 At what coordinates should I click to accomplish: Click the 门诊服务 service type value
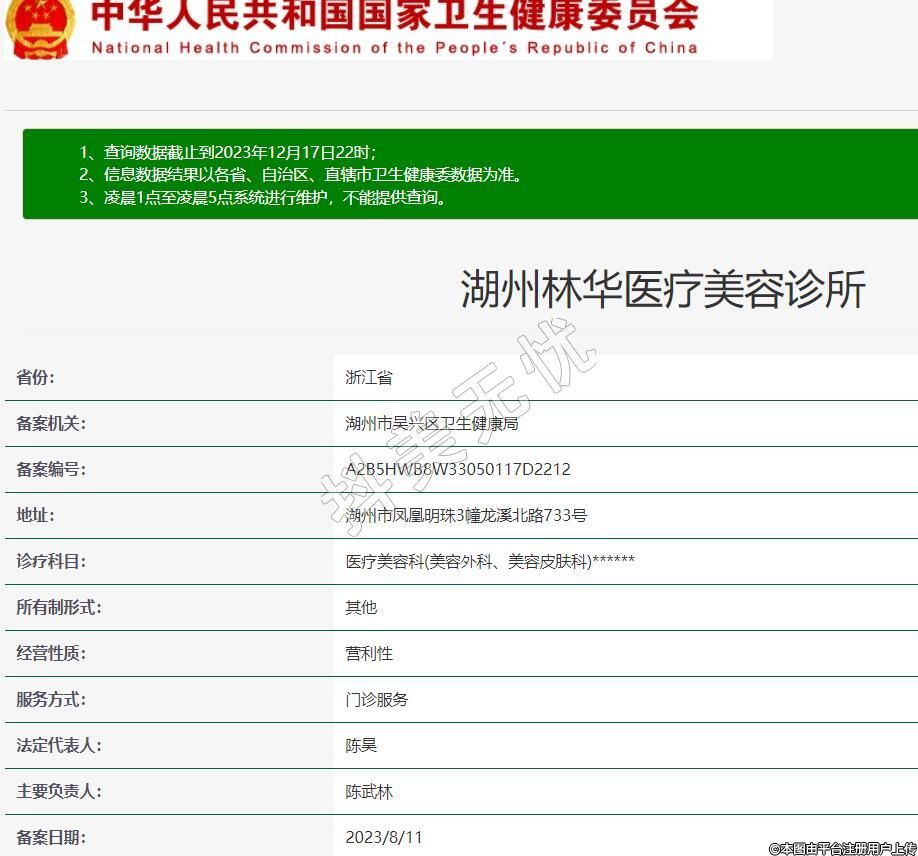point(377,699)
